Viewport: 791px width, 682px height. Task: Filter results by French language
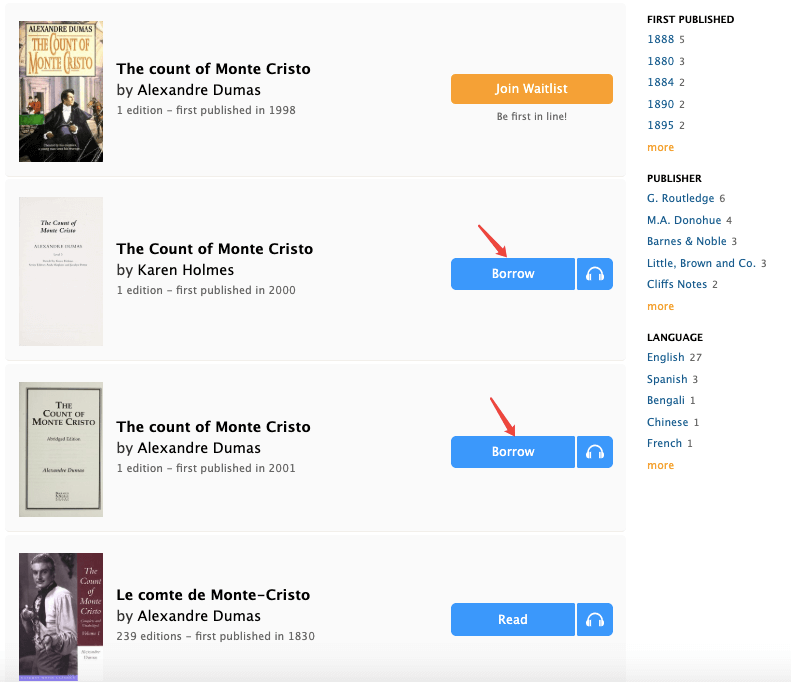click(664, 444)
